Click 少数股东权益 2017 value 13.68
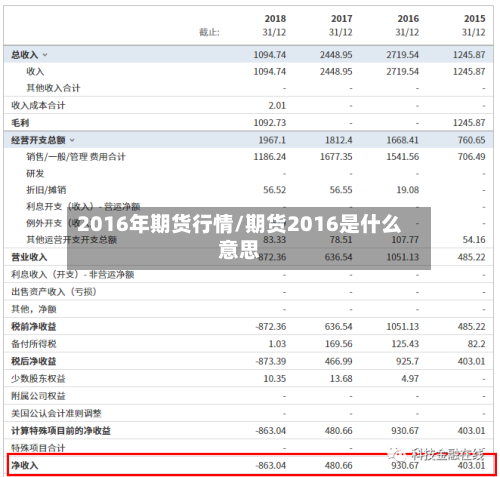Screen dimensions: 500x477 point(341,379)
